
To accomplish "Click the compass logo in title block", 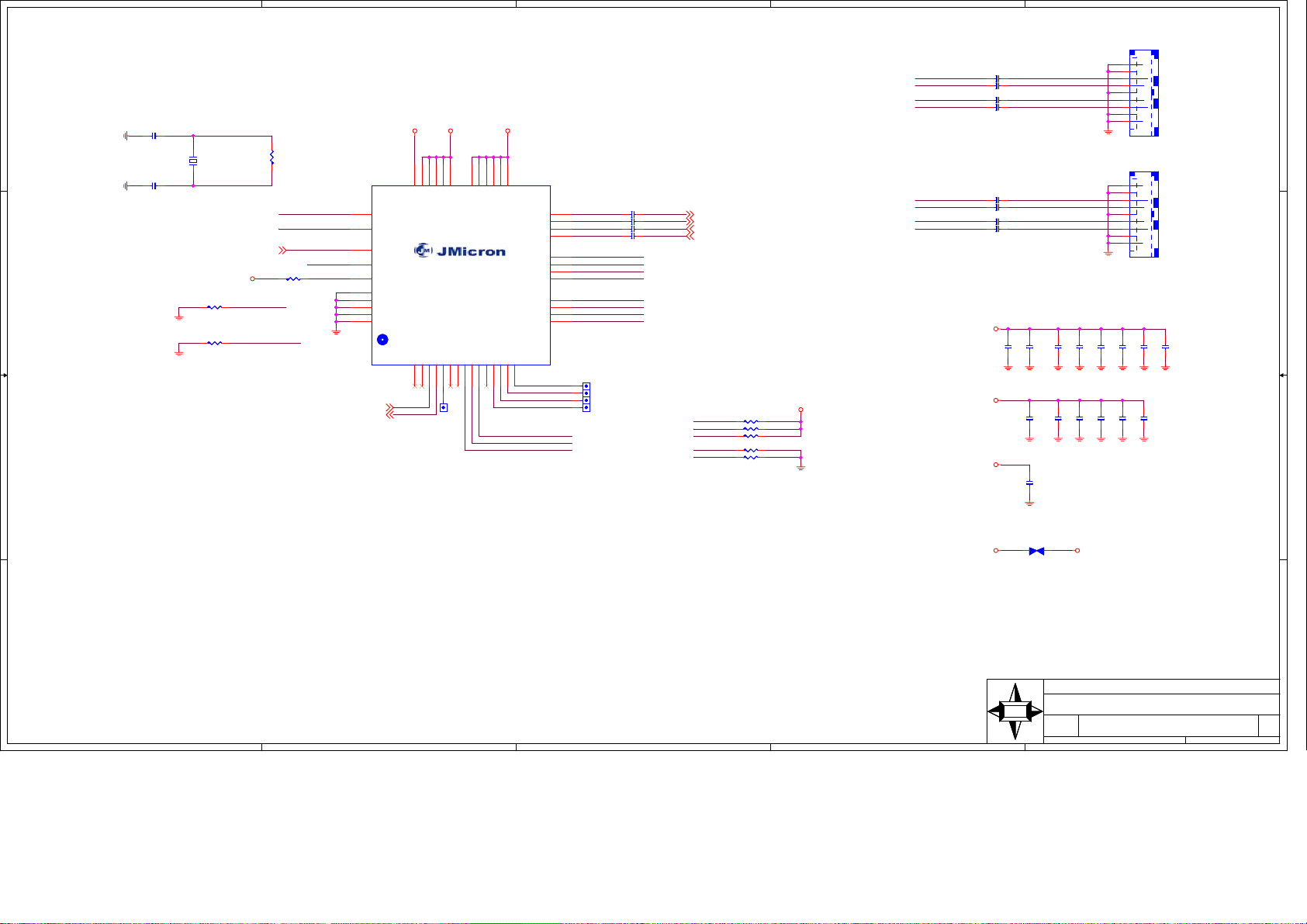I will tap(1015, 711).
